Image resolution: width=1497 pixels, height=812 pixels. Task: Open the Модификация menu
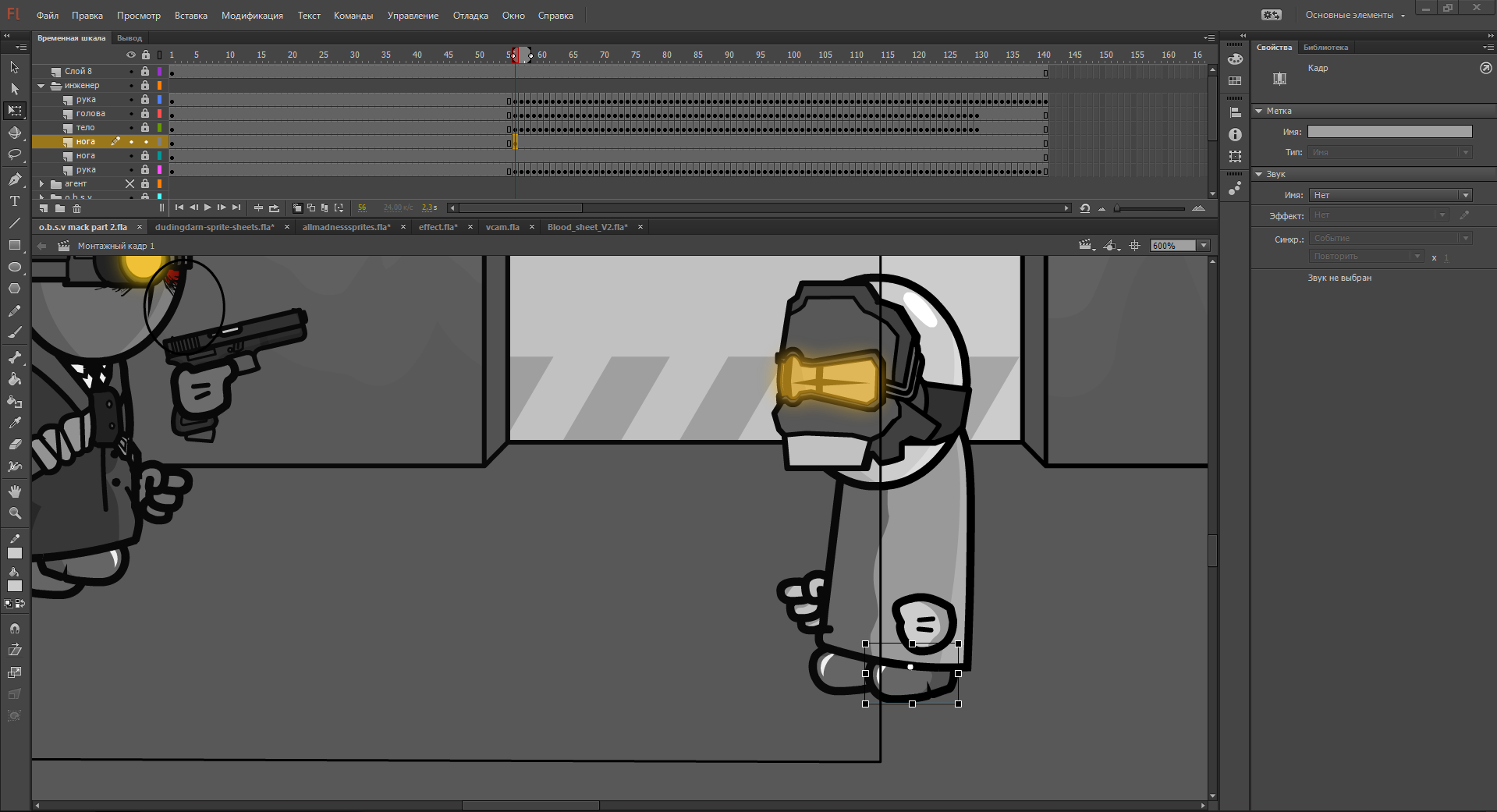tap(252, 16)
